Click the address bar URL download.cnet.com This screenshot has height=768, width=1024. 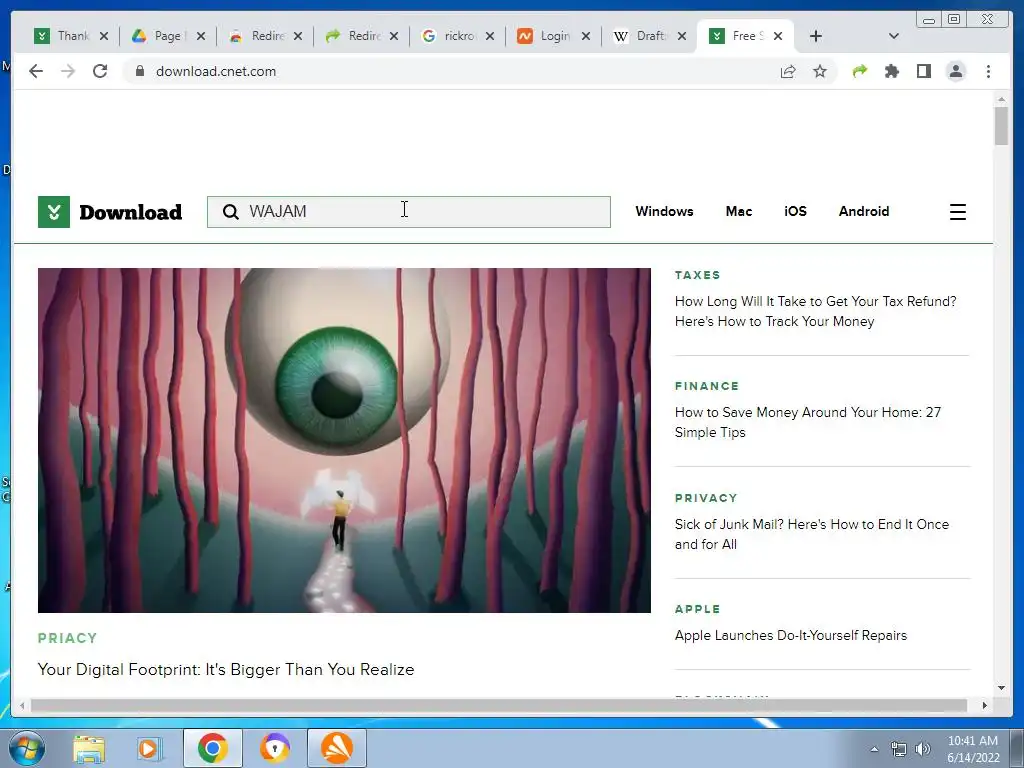(216, 71)
